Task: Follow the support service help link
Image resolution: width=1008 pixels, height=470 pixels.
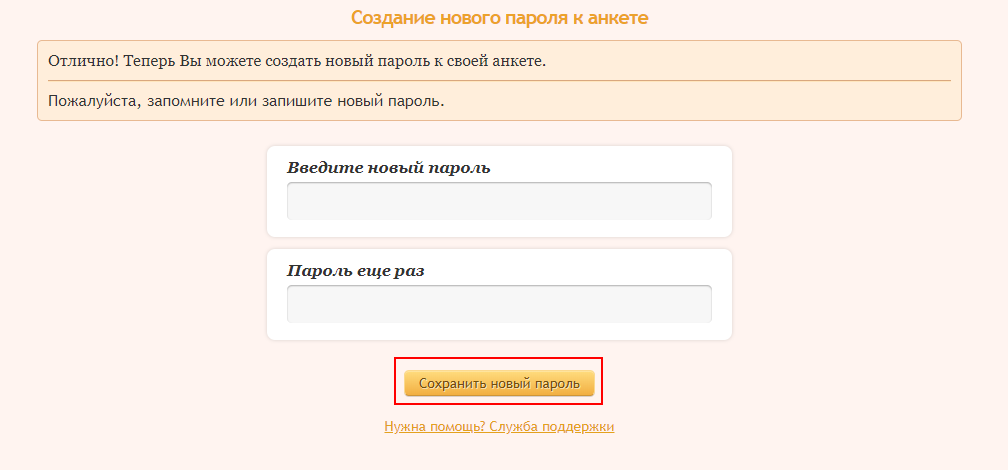Action: pyautogui.click(x=499, y=427)
